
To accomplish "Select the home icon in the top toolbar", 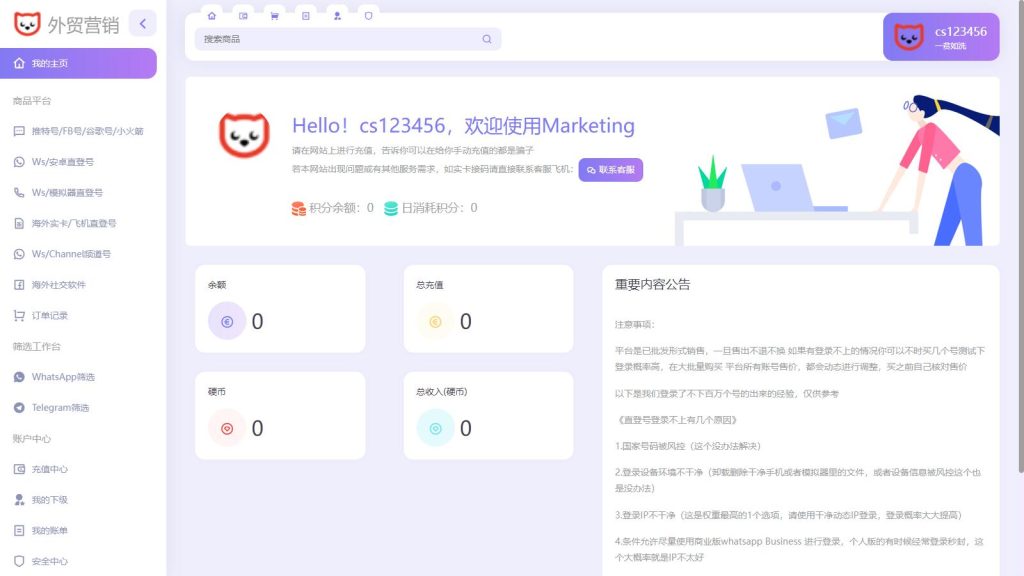I will (x=212, y=15).
